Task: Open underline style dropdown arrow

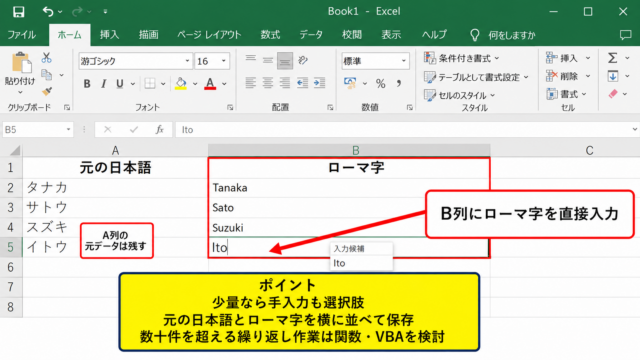Action: (x=133, y=84)
